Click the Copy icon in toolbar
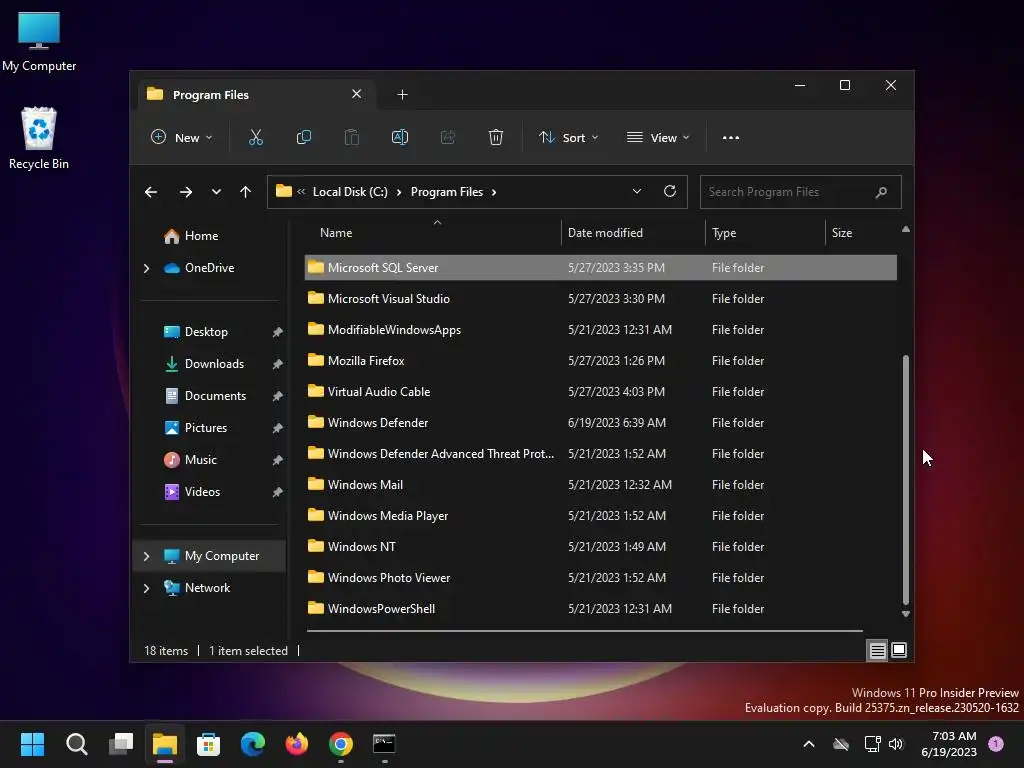Viewport: 1024px width, 768px height. [x=304, y=137]
